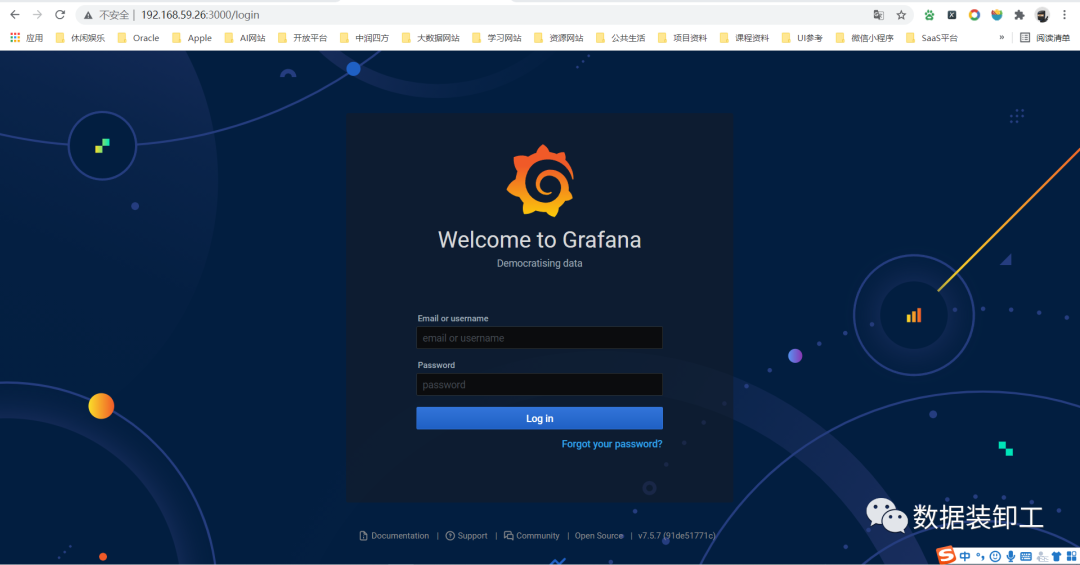Screen dimensions: 1080x565
Task: Open the Support footer link
Action: tap(466, 535)
